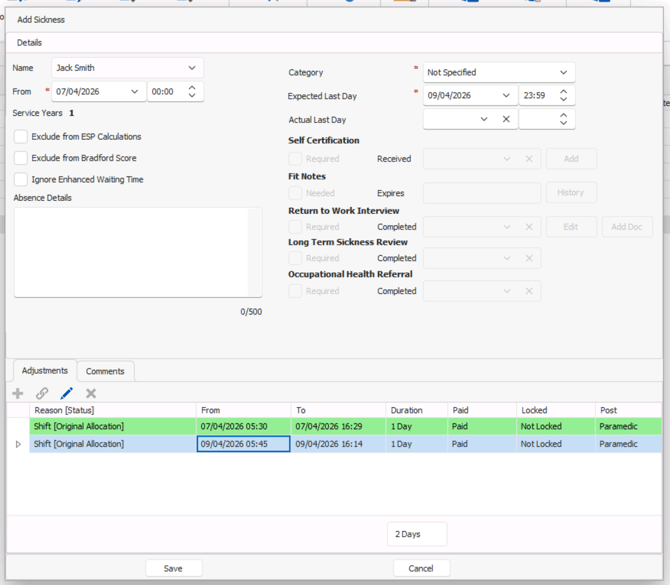Click the link adjustment chain icon

(42, 394)
